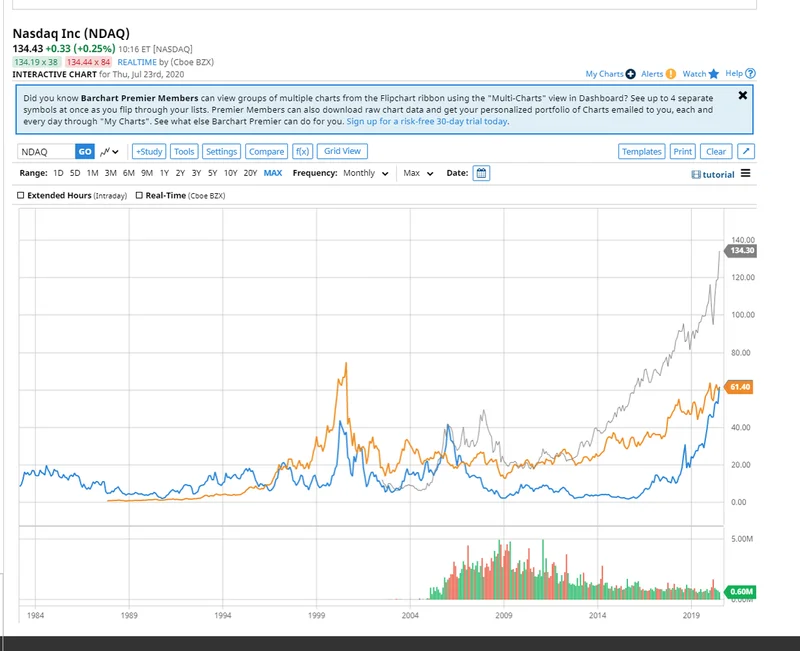Image resolution: width=800 pixels, height=651 pixels.
Task: Enable the Extended Hours checkbox
Action: [x=21, y=196]
